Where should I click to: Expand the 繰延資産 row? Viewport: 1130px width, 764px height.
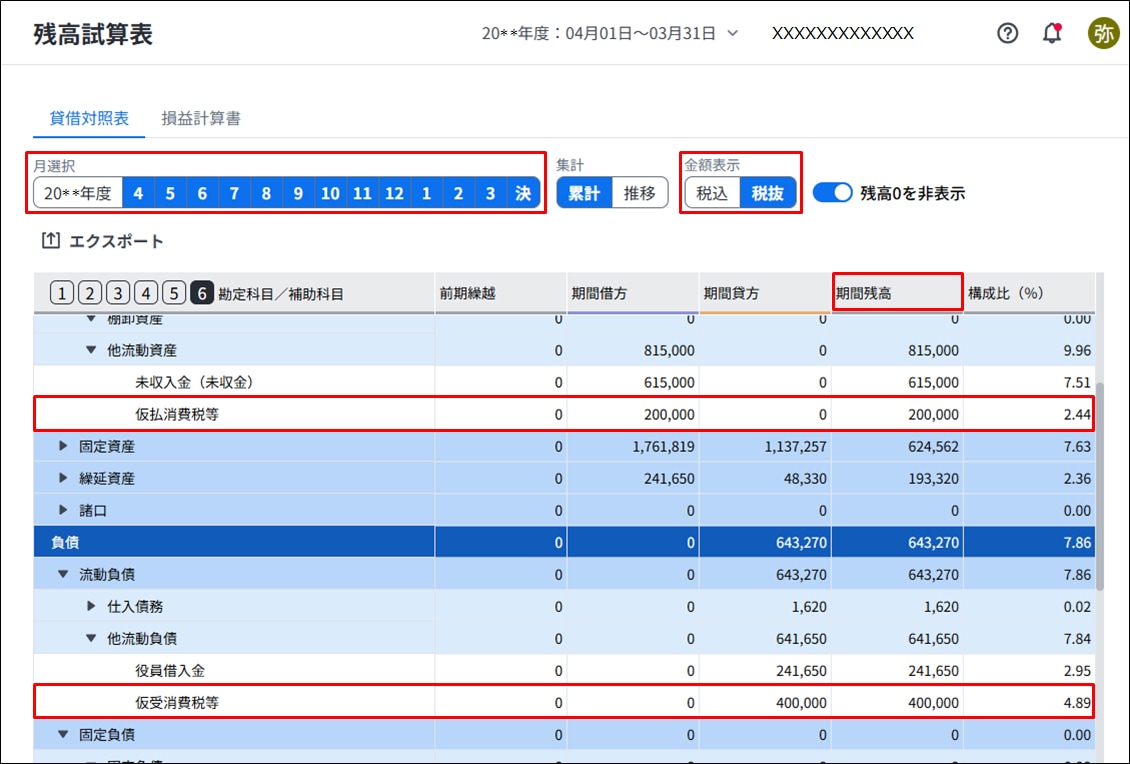[x=63, y=478]
